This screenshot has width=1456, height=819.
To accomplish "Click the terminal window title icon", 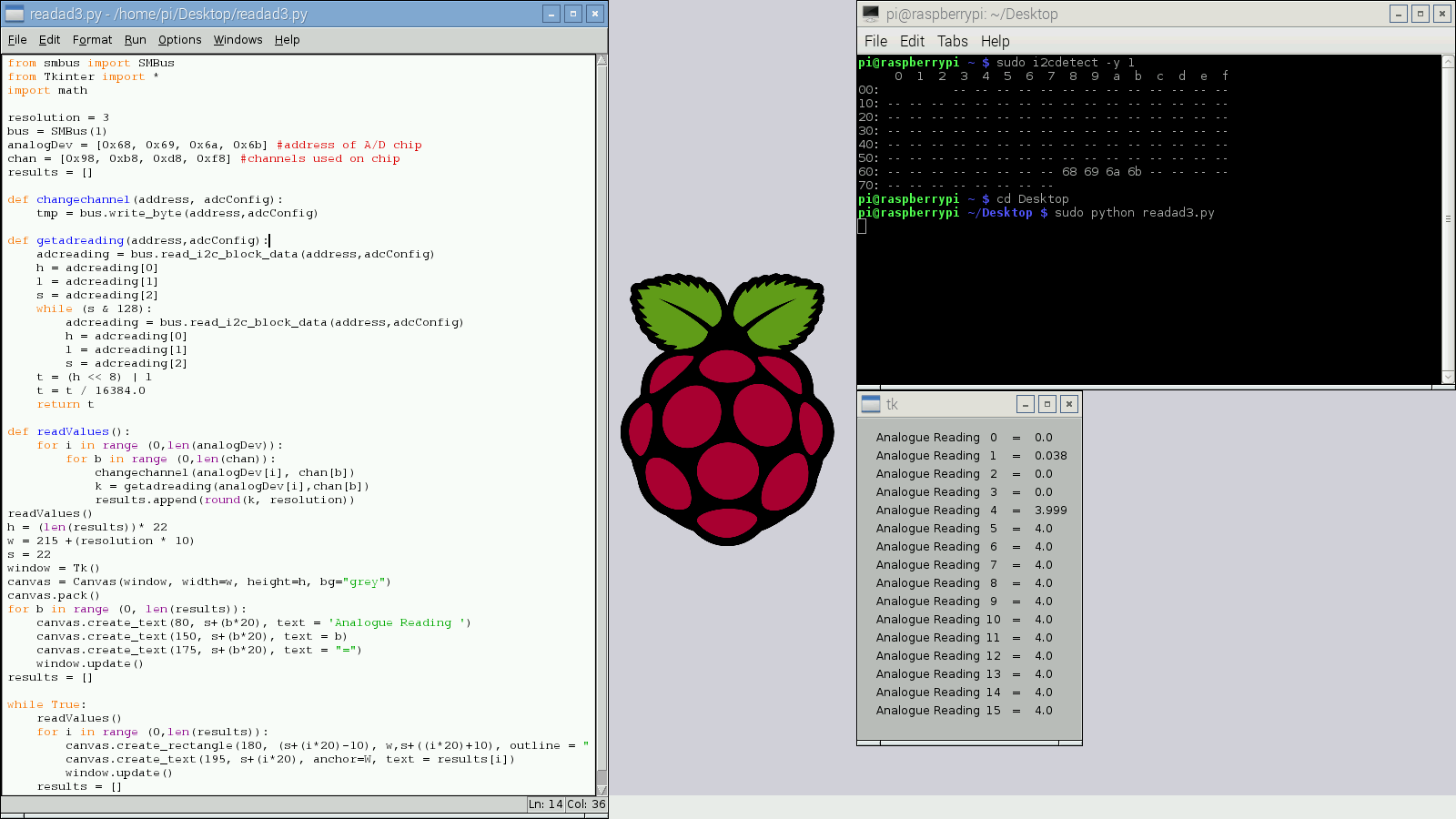I will pos(871,14).
